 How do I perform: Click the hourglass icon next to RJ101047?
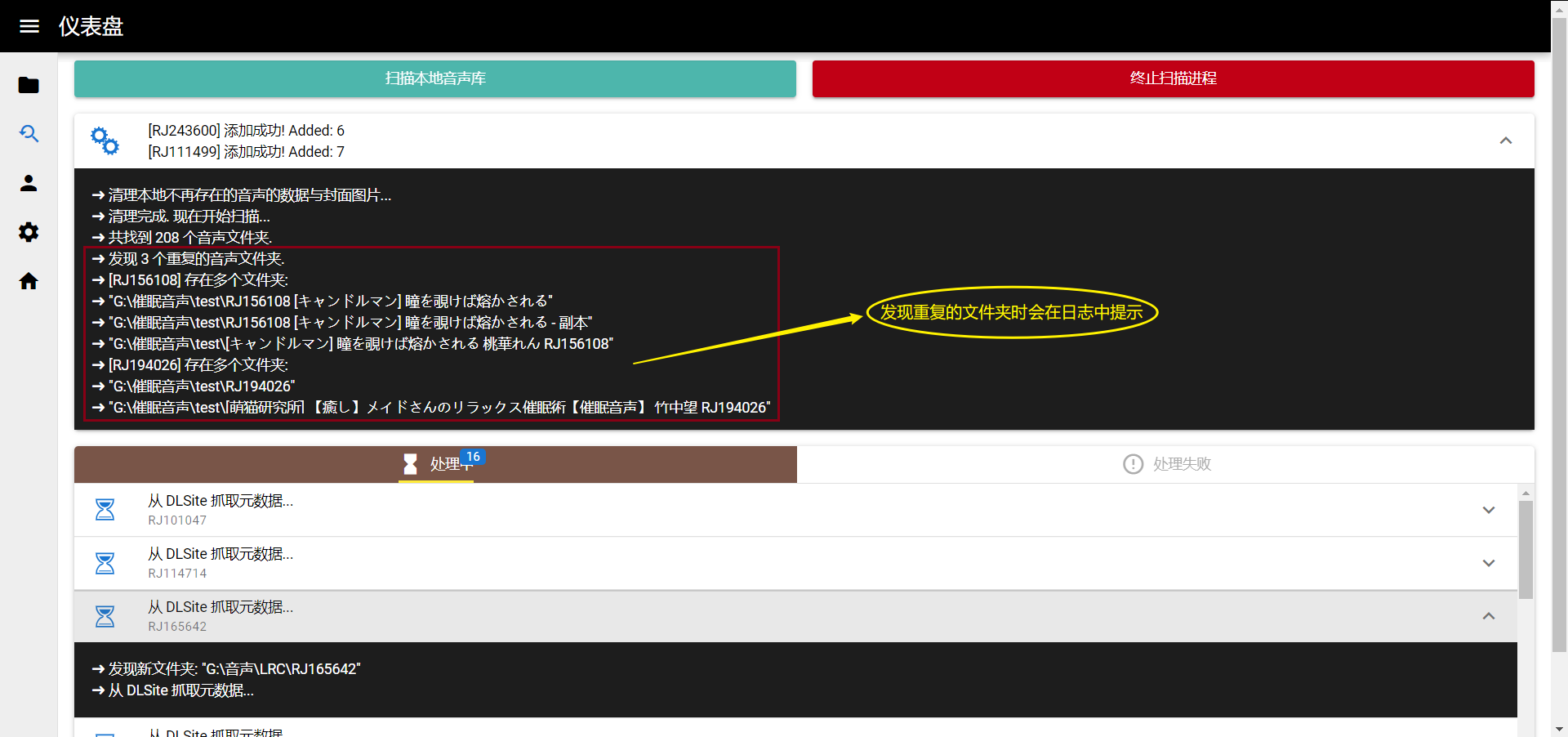105,509
